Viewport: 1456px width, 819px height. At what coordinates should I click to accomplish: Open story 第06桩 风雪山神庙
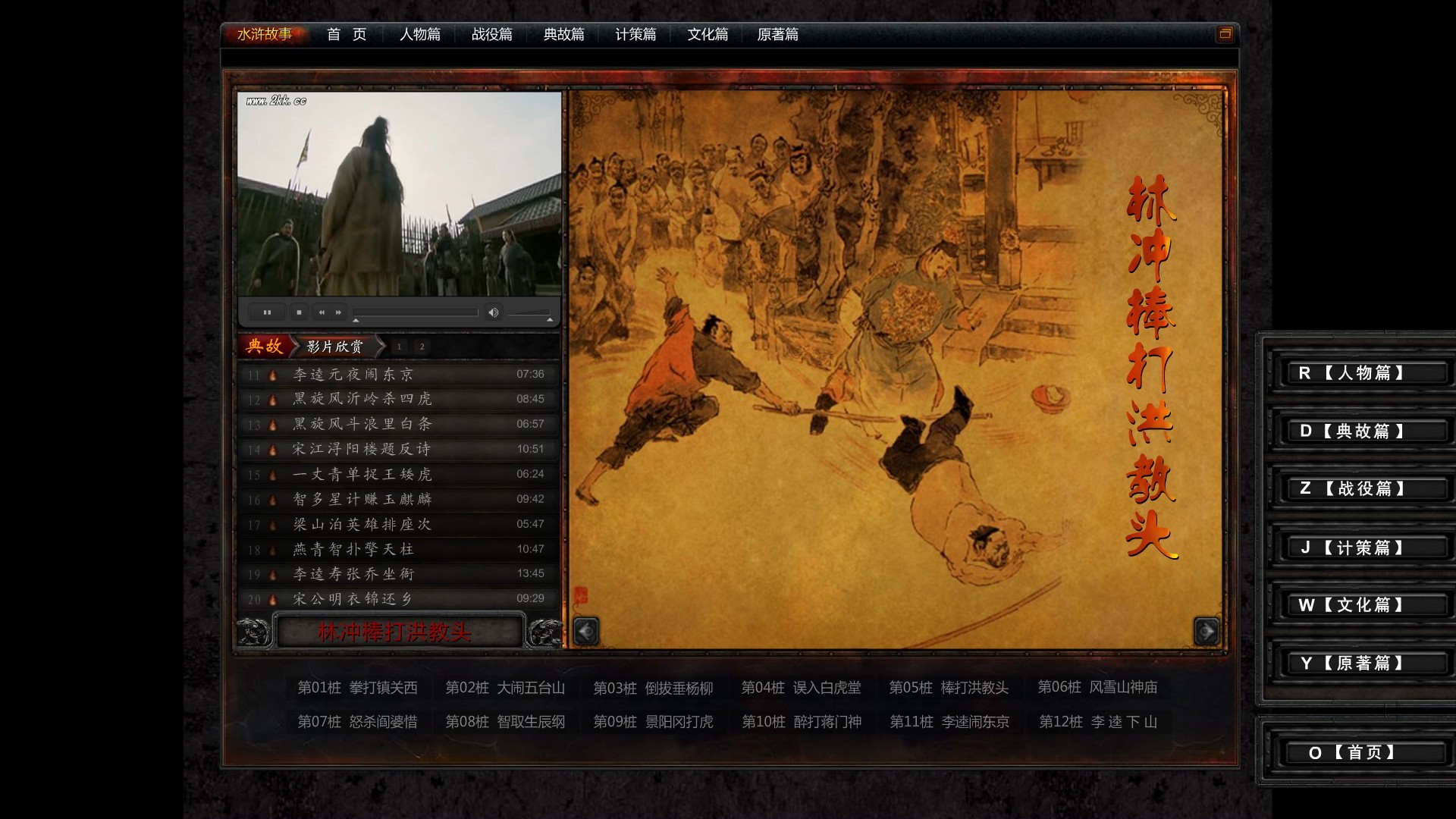click(1097, 687)
